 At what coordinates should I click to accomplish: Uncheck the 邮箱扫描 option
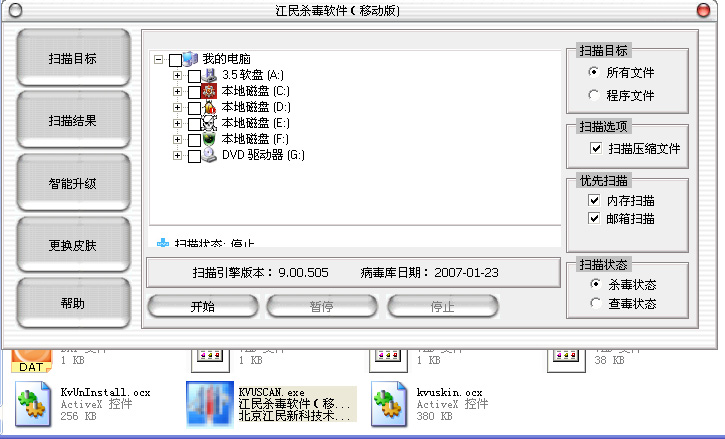594,218
